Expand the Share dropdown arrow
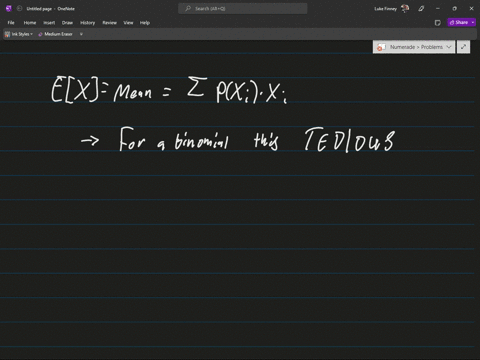Screen dimensions: 480x360 click(473, 22)
